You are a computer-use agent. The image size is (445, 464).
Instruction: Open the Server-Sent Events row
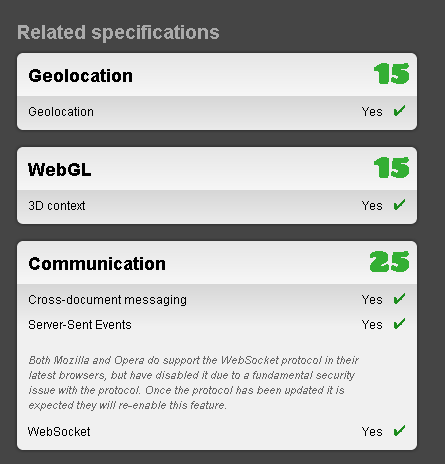coord(217,325)
